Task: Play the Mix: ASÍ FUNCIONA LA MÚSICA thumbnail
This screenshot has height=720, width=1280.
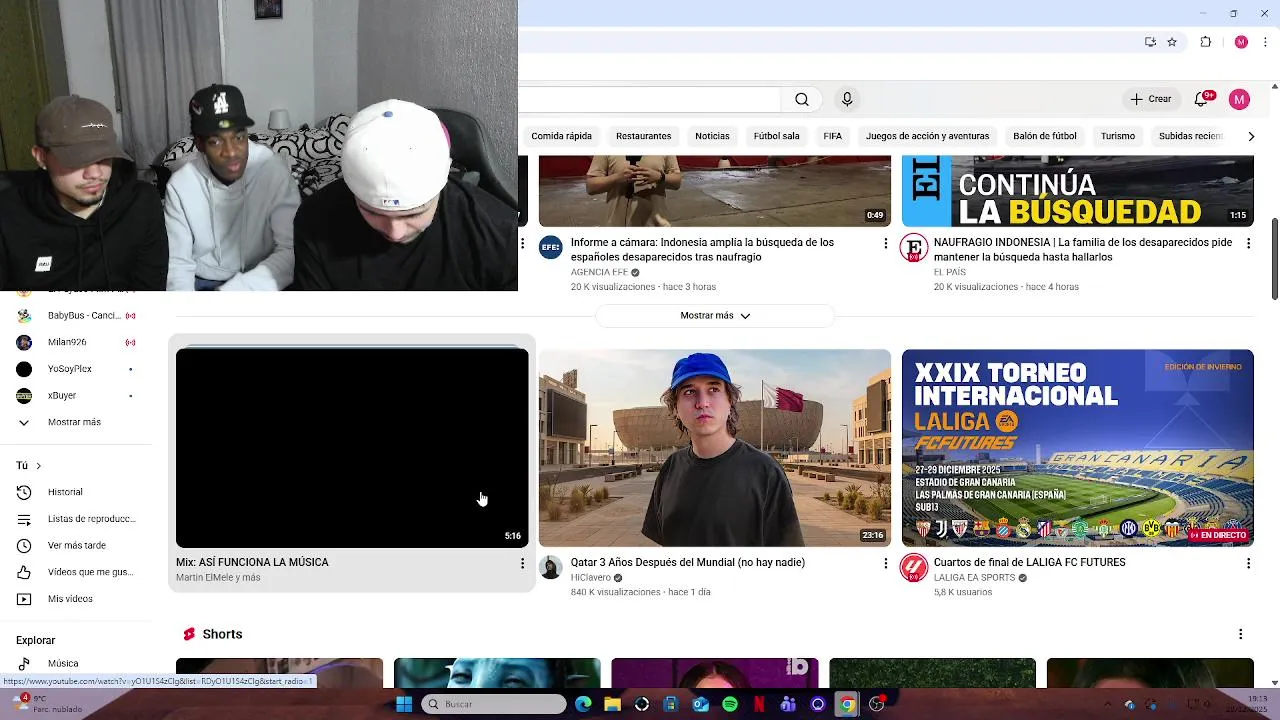Action: click(x=352, y=448)
